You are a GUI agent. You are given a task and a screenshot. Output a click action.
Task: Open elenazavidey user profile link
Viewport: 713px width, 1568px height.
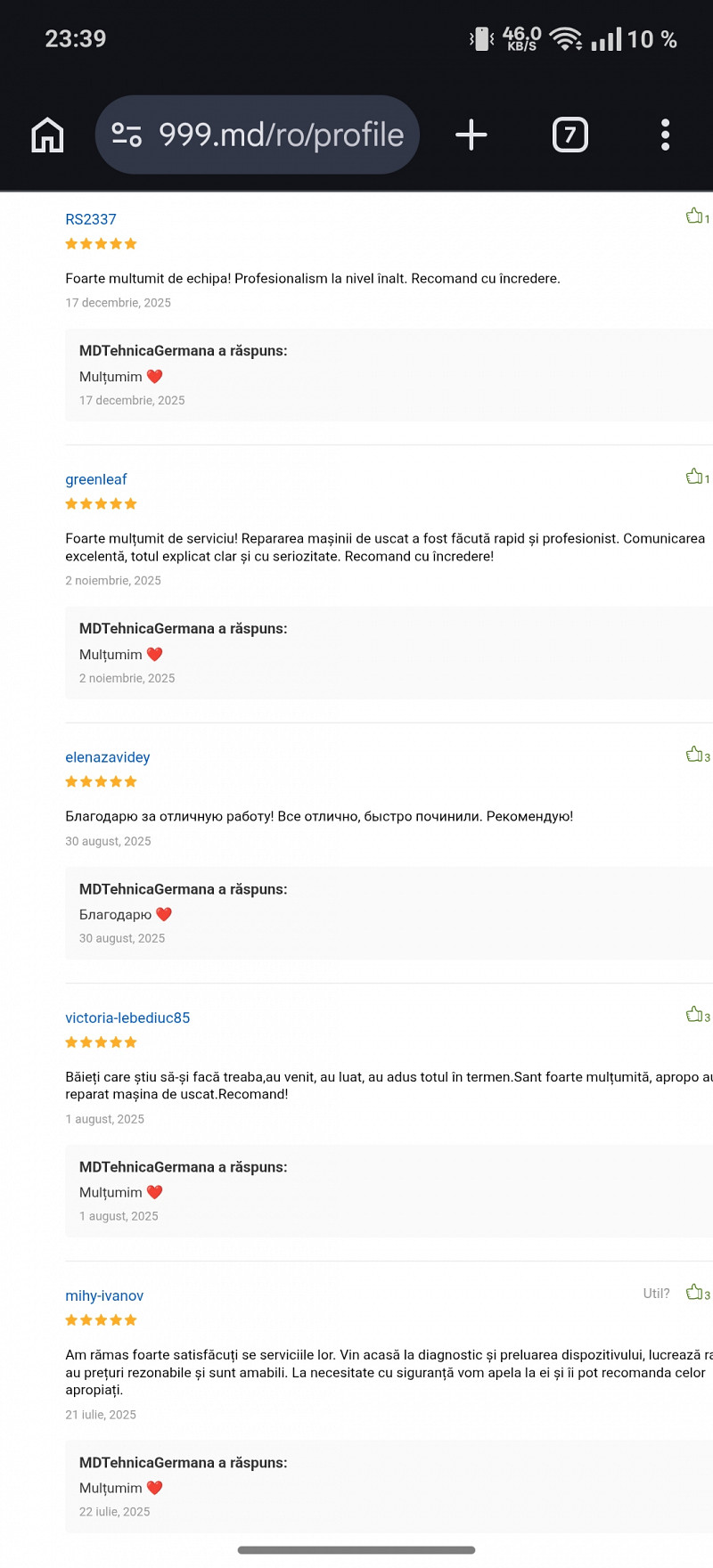[x=108, y=757]
